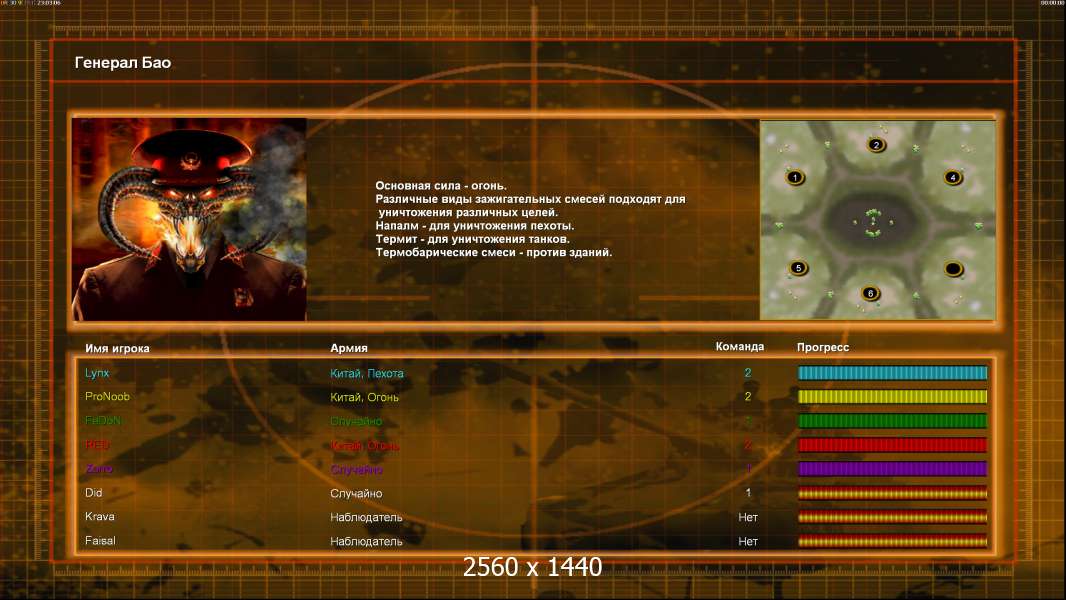The height and width of the screenshot is (600, 1066).
Task: Click the unnumbered black start position marker
Action: (954, 269)
